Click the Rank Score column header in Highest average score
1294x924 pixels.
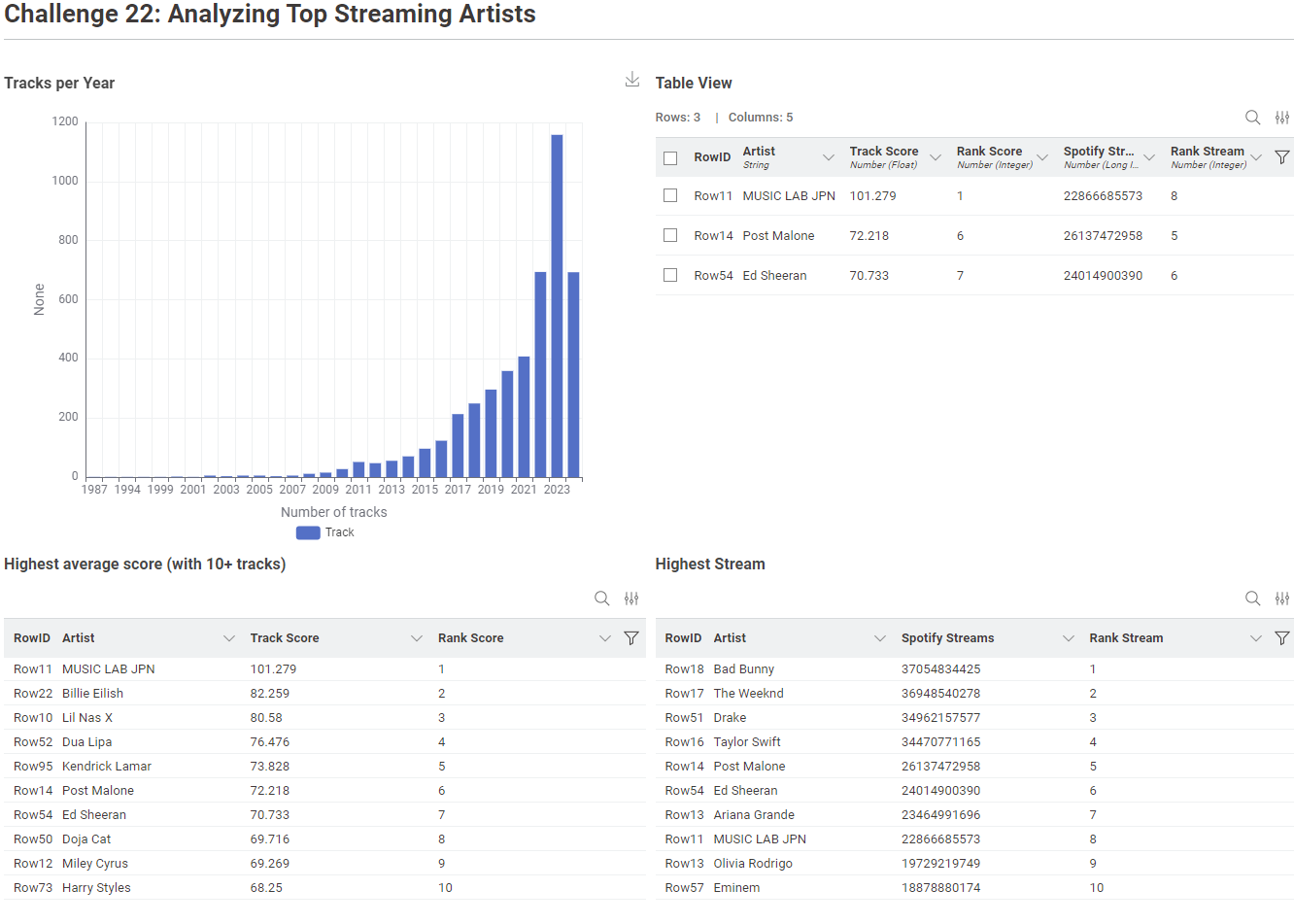point(471,638)
